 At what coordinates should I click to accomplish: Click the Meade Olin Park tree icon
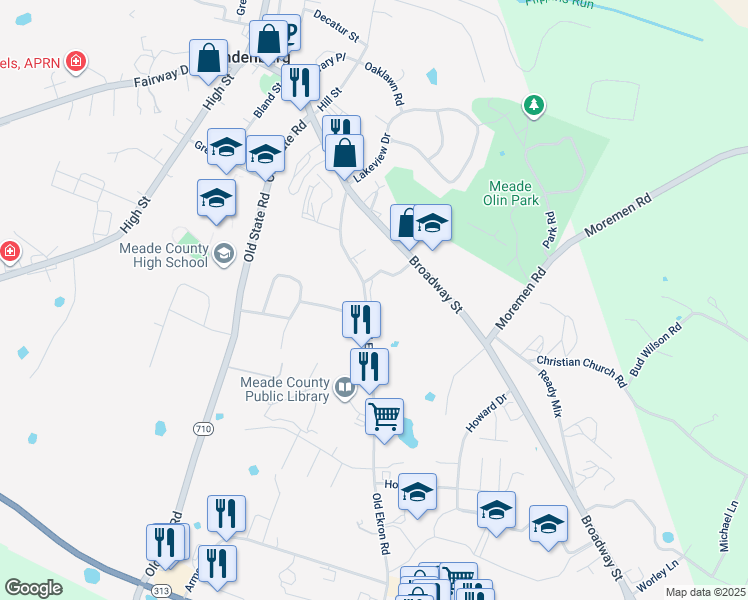coord(534,106)
